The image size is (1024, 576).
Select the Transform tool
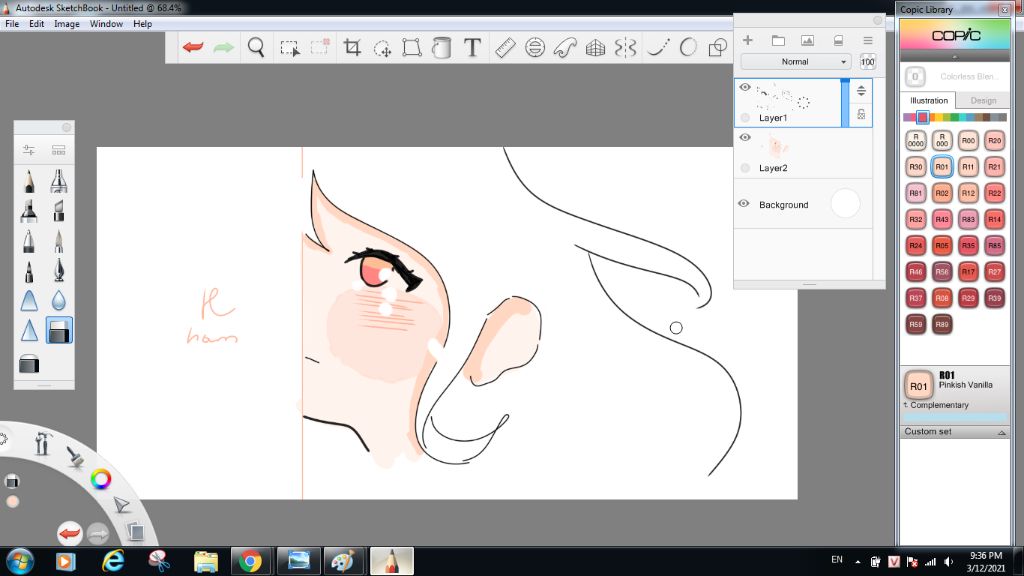pyautogui.click(x=411, y=47)
